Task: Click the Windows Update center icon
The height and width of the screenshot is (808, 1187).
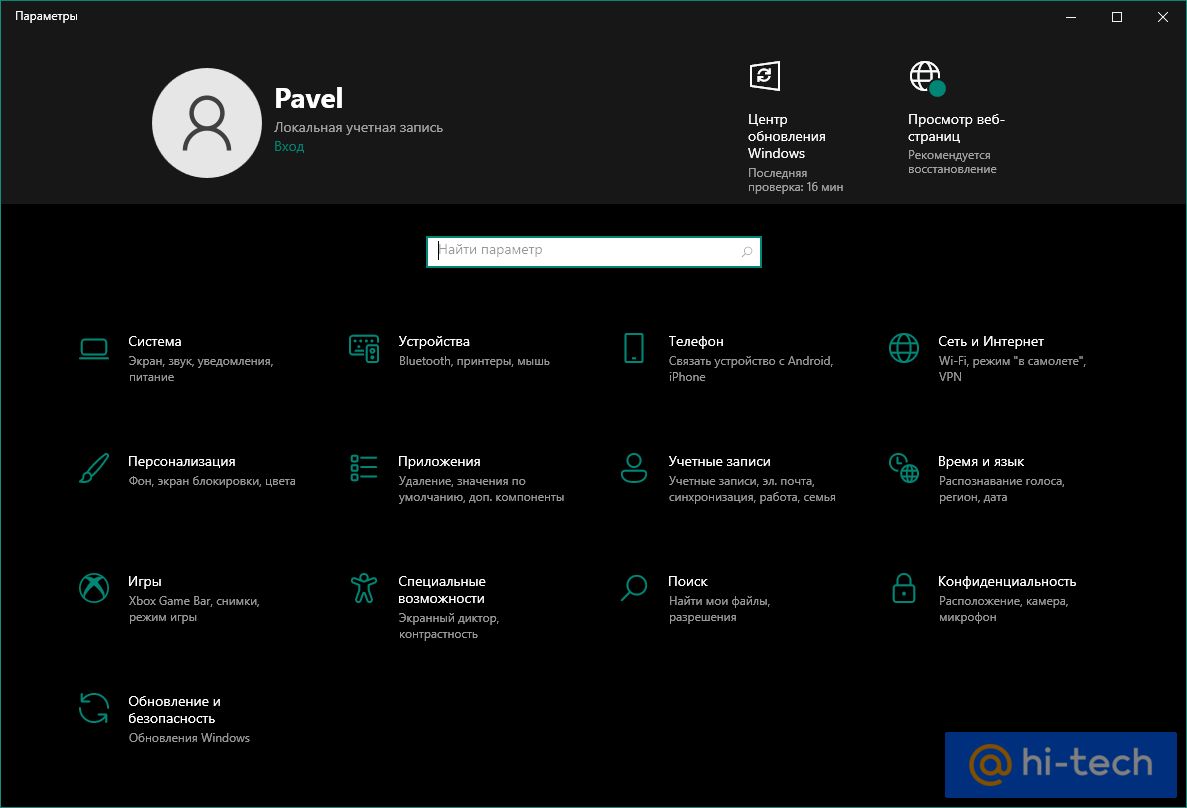Action: pos(765,76)
